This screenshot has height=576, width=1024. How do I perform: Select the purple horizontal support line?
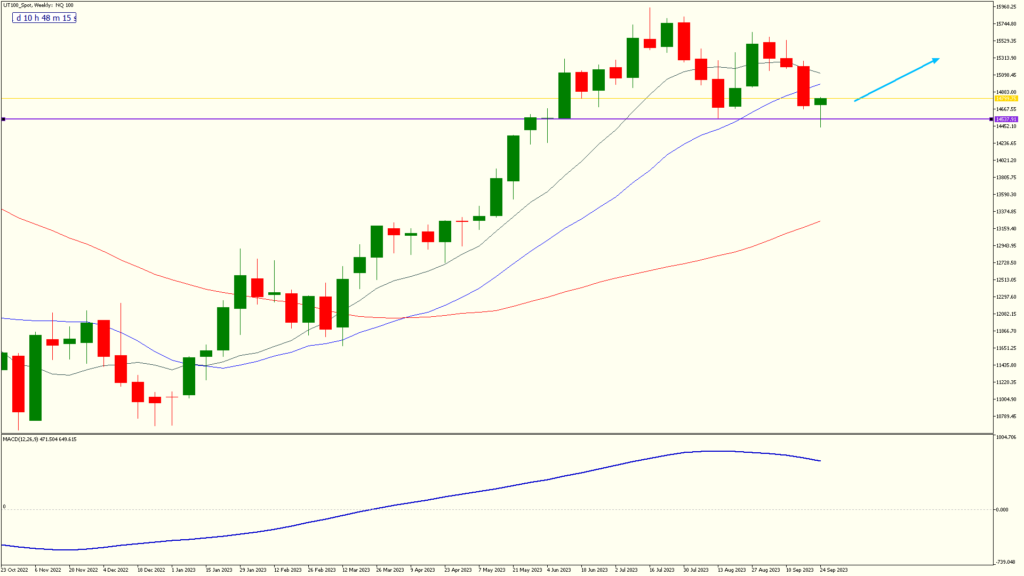click(x=400, y=119)
